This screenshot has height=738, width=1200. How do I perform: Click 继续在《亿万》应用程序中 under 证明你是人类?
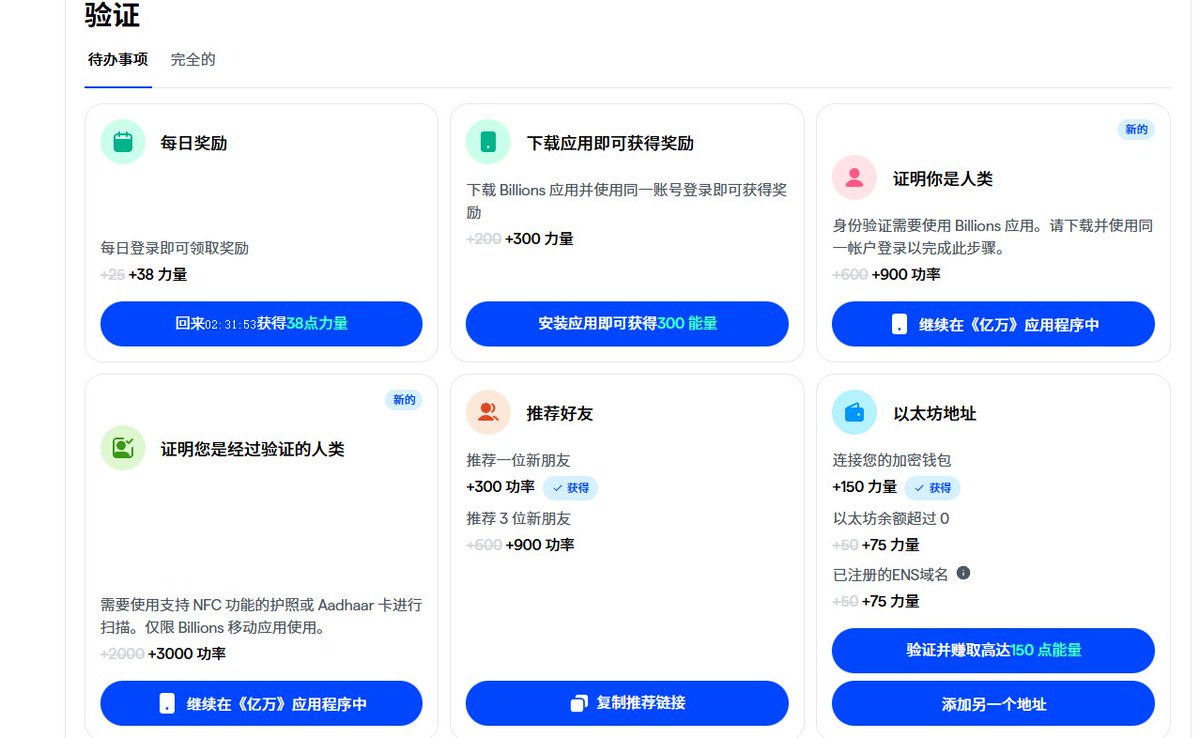993,325
